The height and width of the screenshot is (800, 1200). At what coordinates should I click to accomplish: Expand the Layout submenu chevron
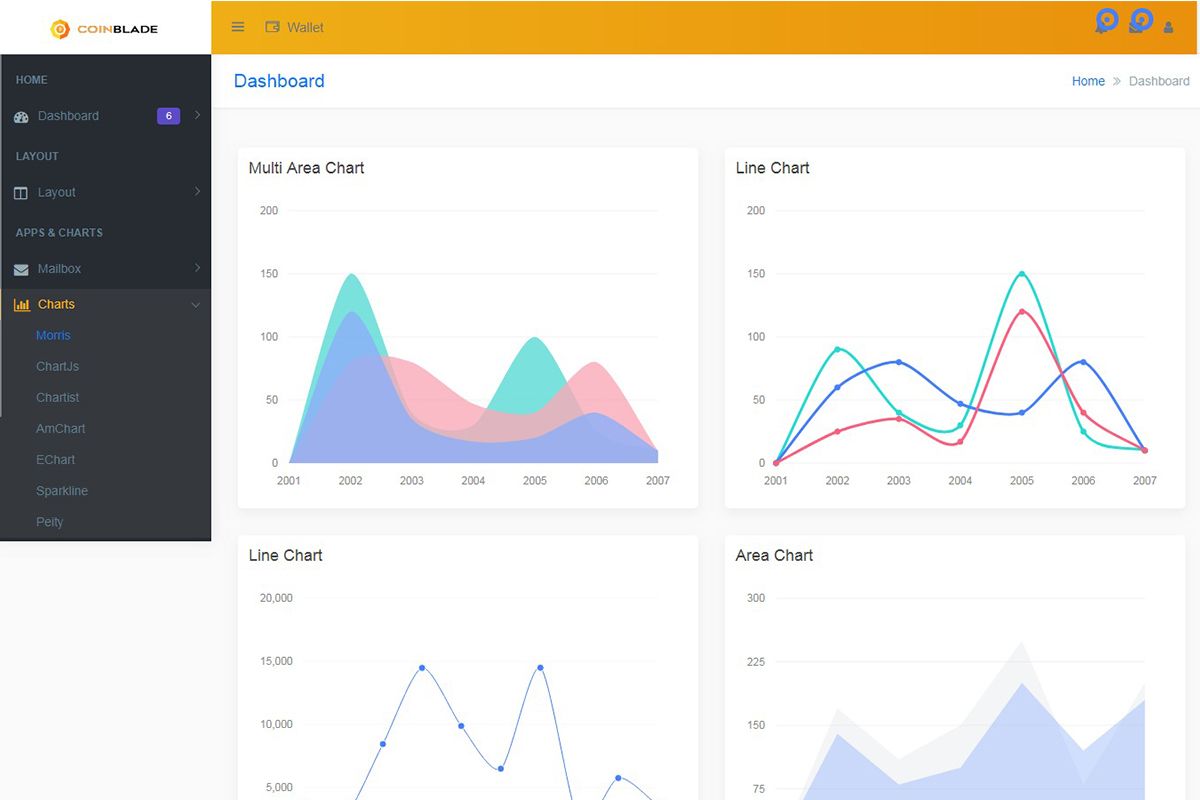(197, 191)
